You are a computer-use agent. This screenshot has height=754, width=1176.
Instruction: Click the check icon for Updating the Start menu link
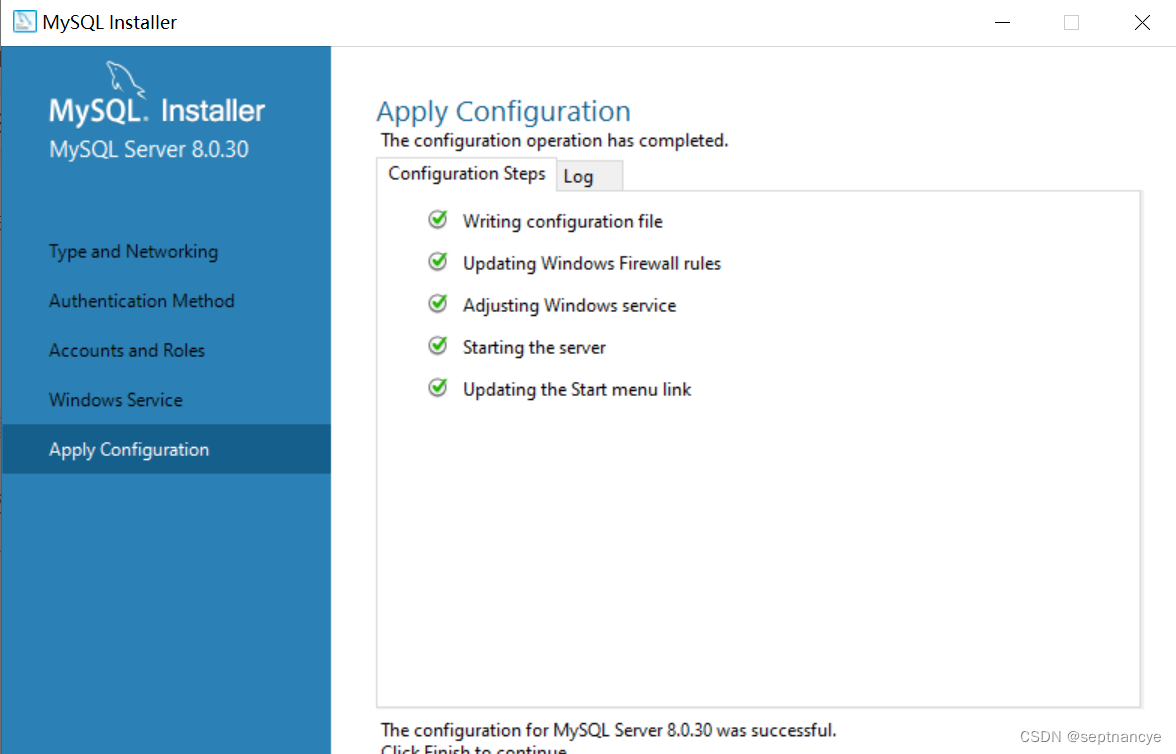coord(437,387)
